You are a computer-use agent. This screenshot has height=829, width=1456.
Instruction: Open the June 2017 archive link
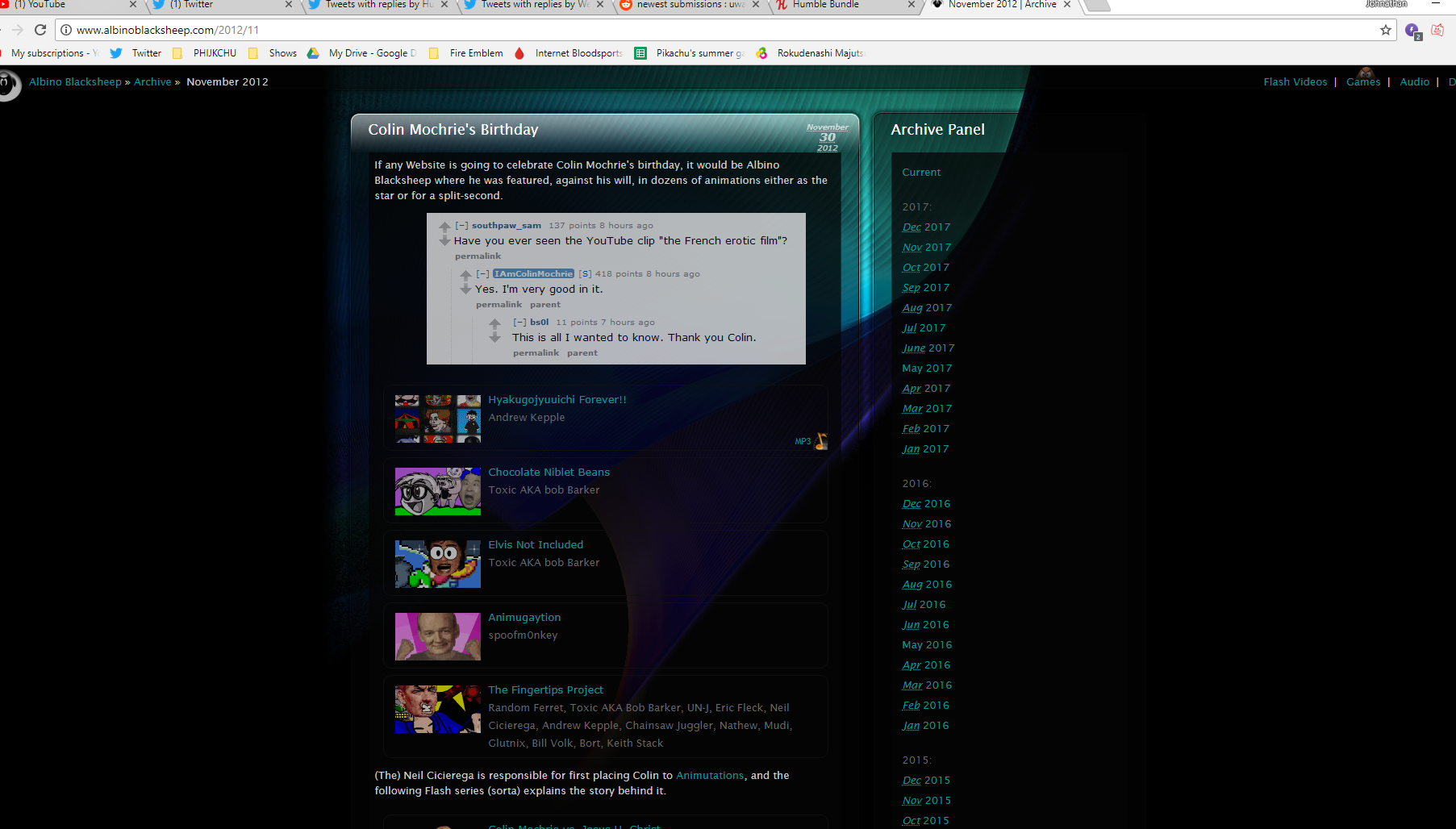928,348
